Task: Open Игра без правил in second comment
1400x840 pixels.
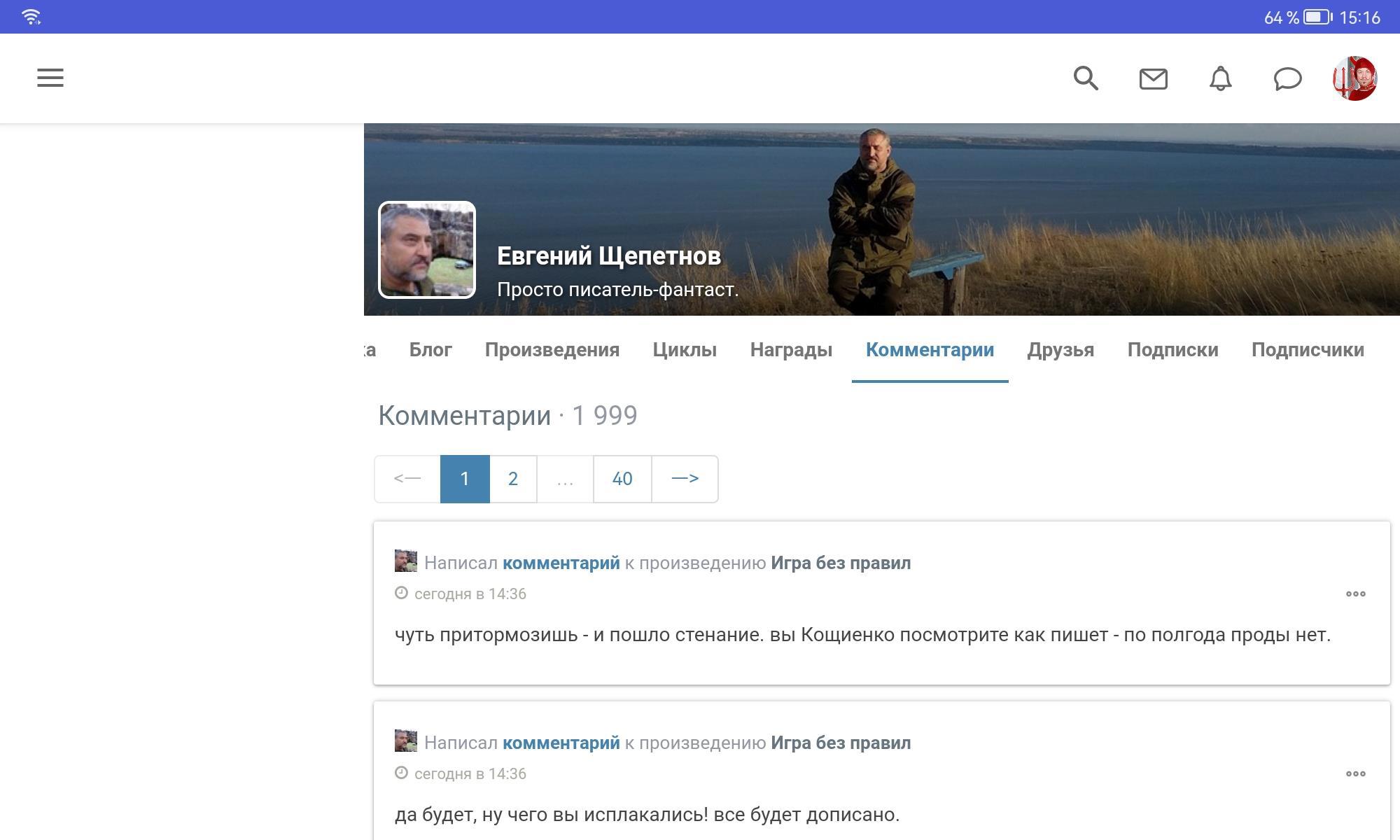Action: (840, 743)
